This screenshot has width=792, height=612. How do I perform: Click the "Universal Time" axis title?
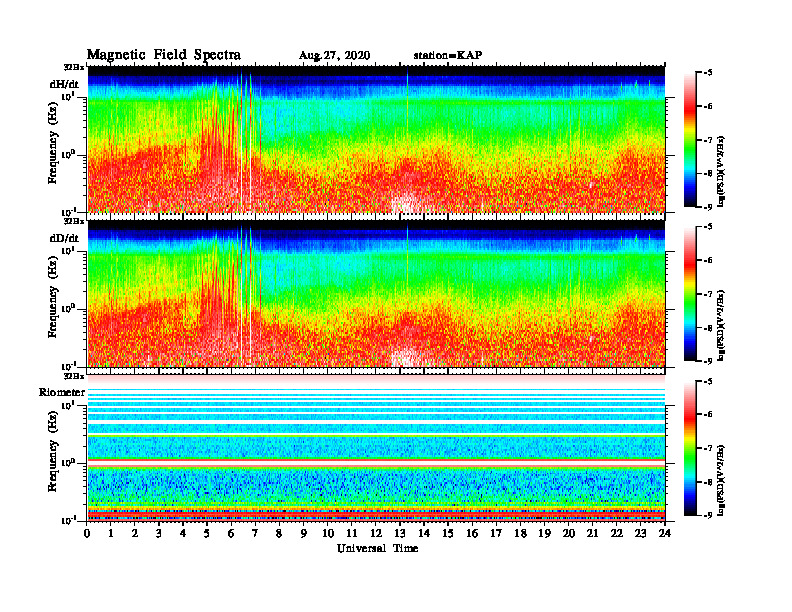(377, 548)
